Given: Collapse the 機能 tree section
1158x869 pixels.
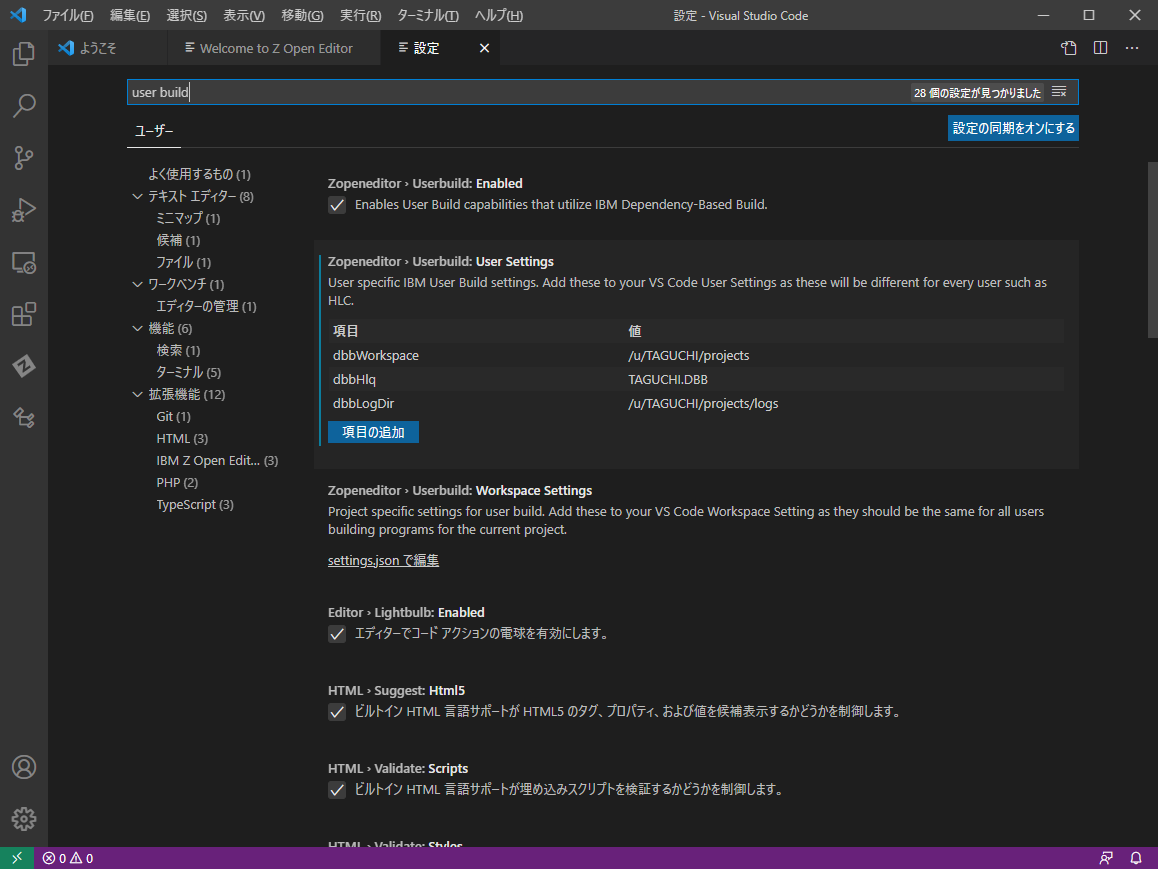Looking at the screenshot, I should (x=137, y=329).
